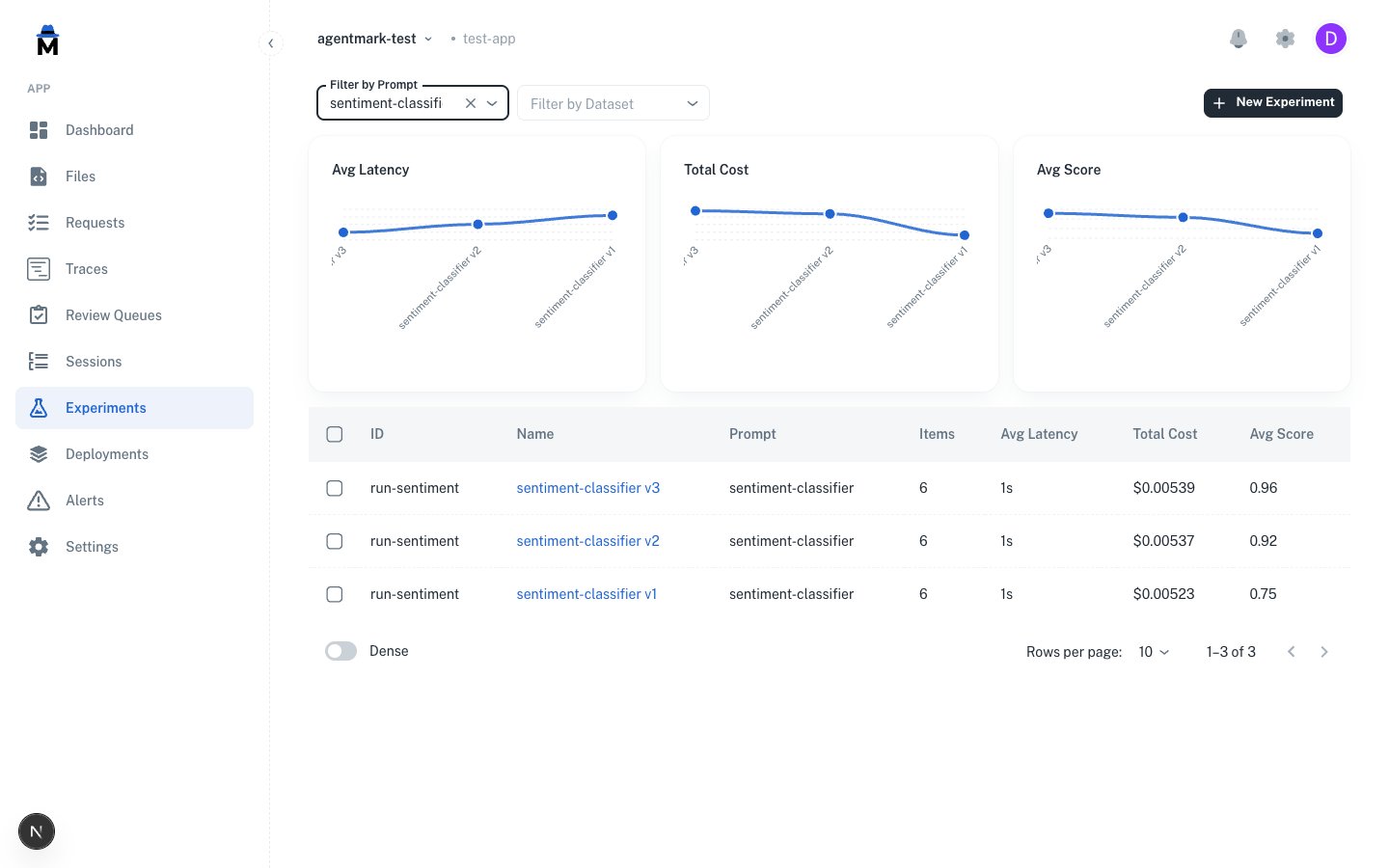Screen dimensions: 1389x868
Task: Enable the Dense table toggle
Action: (341, 651)
